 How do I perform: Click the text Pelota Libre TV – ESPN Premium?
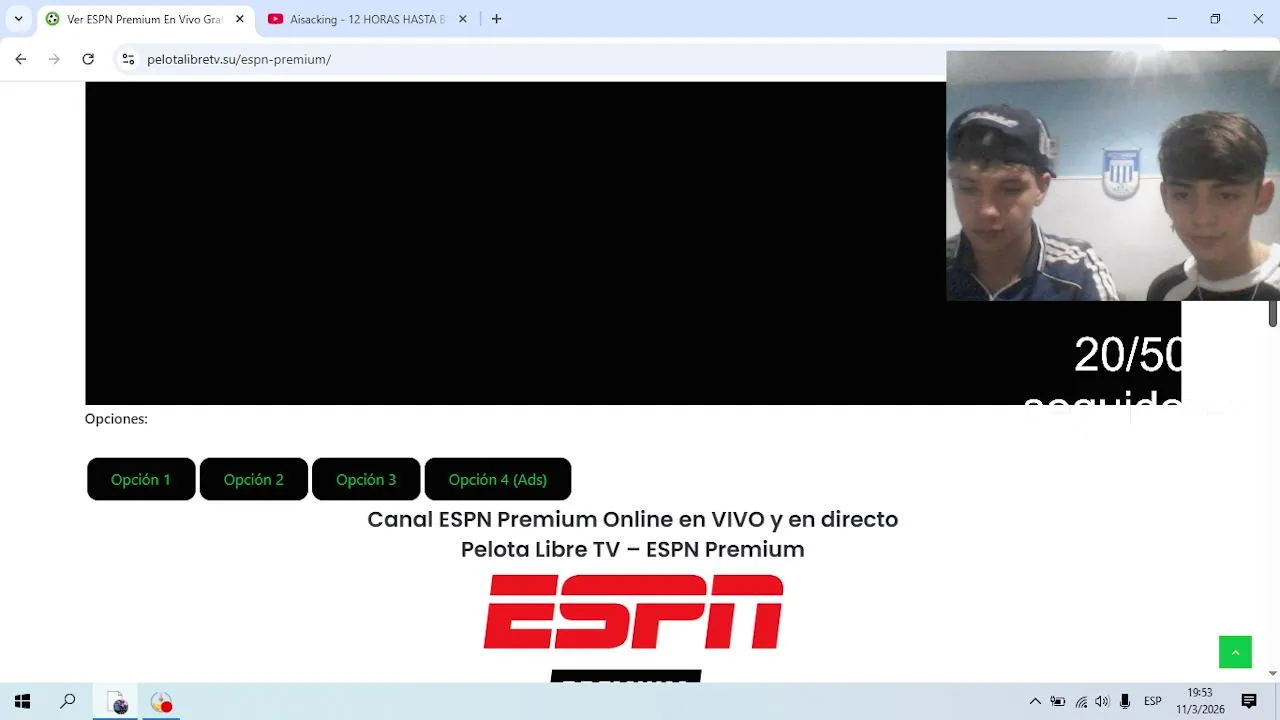click(x=633, y=550)
